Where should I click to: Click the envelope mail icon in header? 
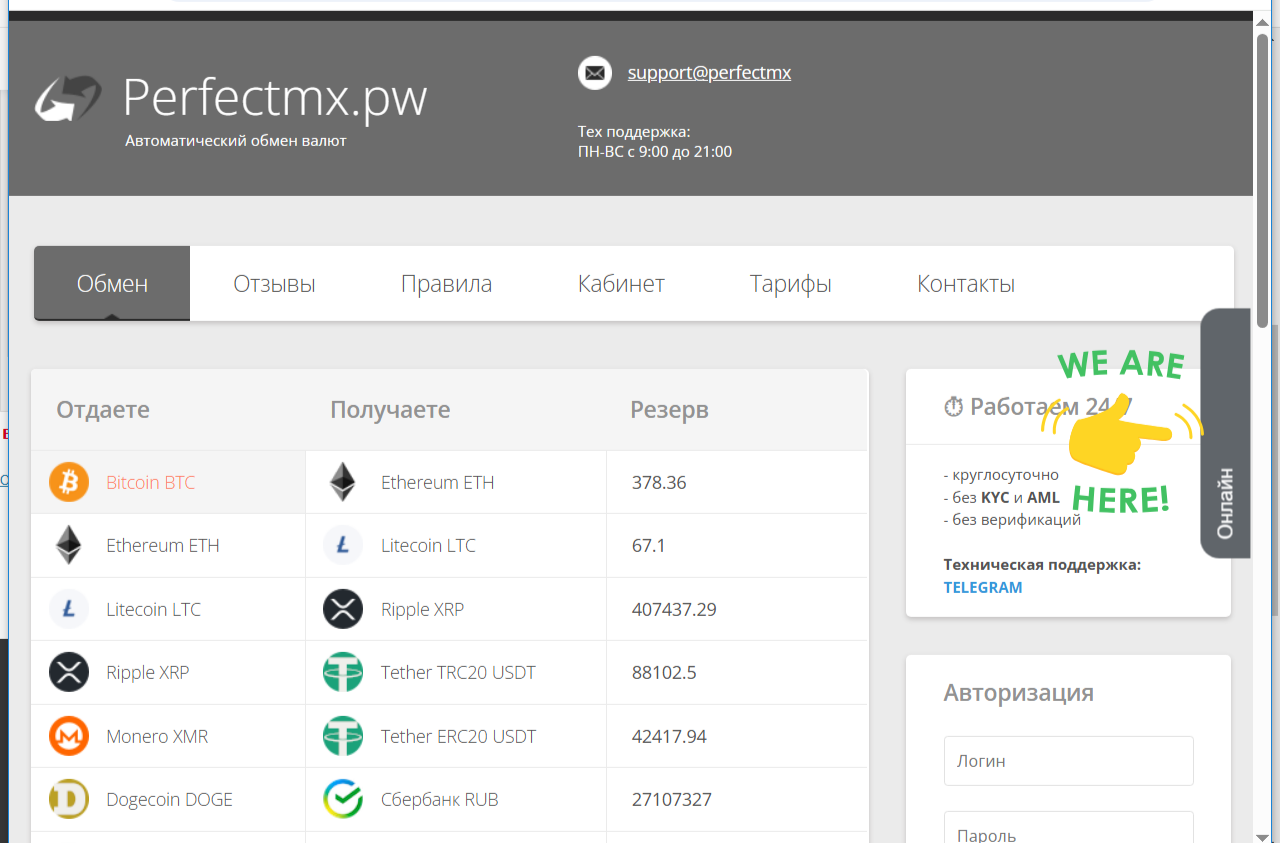click(595, 73)
